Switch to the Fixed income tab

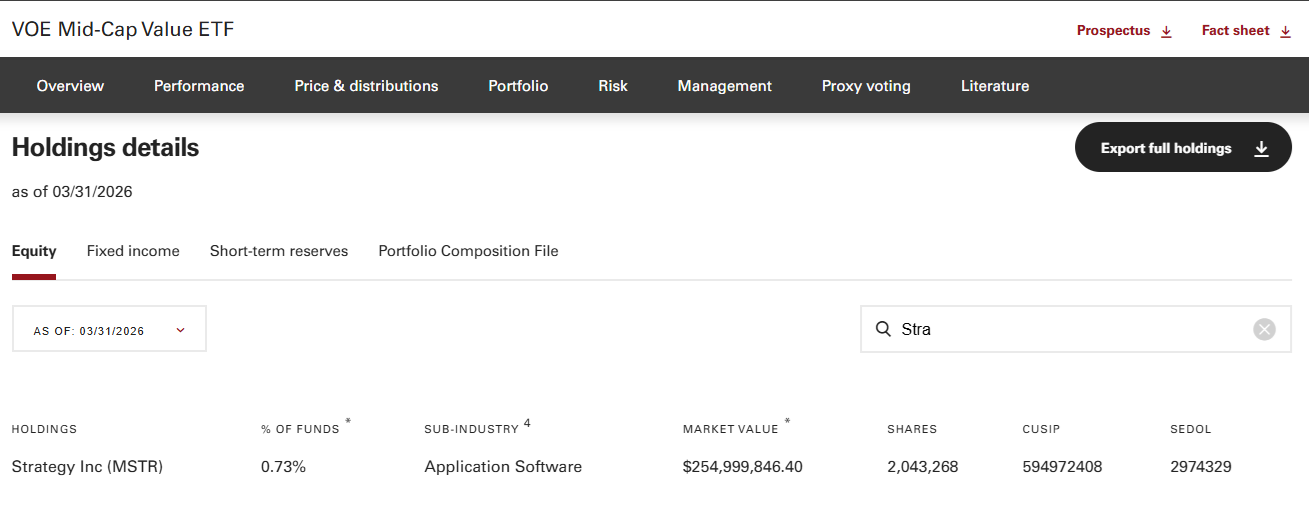coord(133,251)
